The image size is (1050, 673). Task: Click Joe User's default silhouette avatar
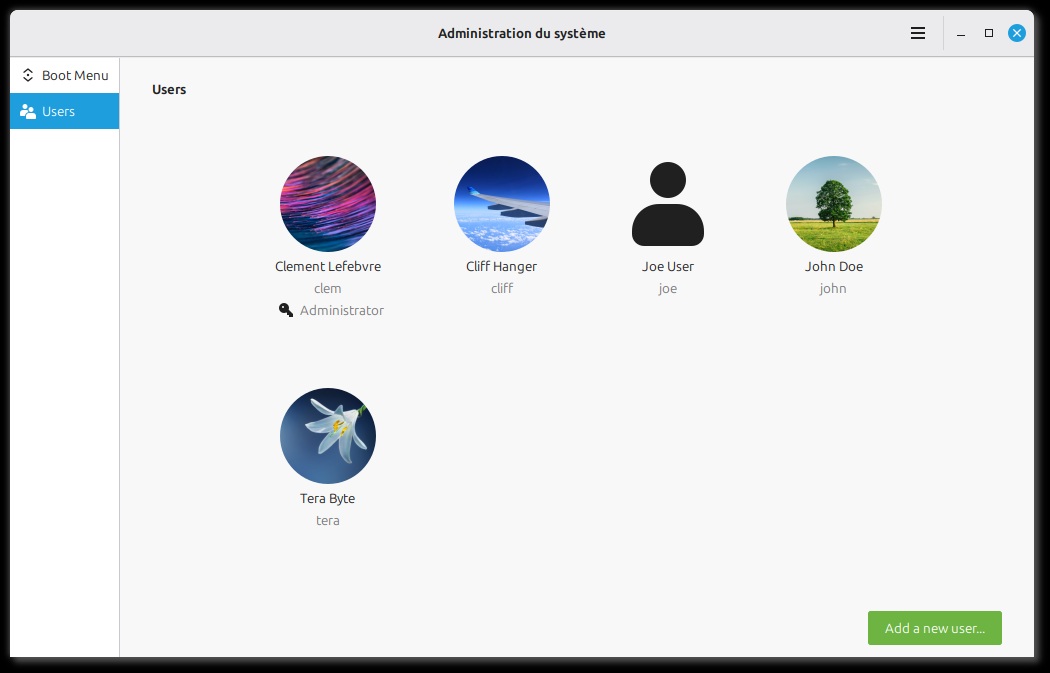point(667,203)
